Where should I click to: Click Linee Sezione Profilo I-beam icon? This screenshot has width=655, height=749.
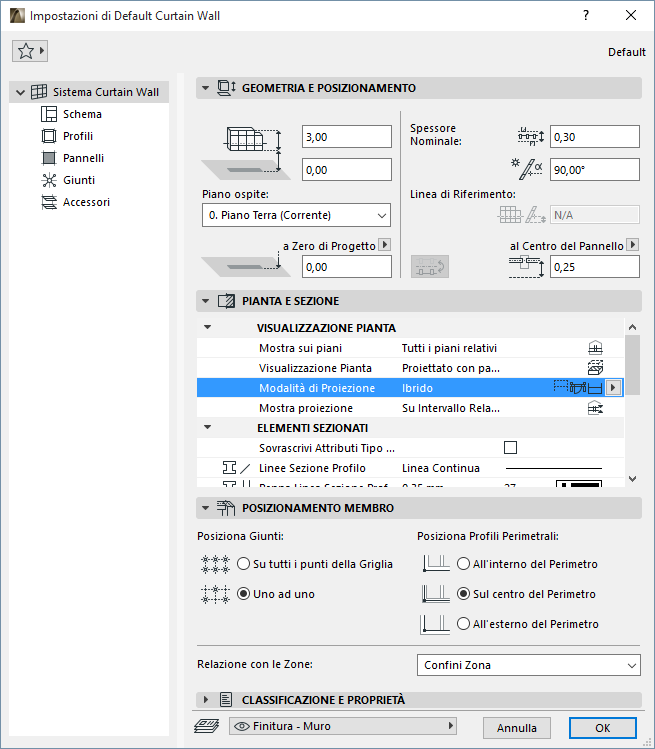(x=229, y=468)
